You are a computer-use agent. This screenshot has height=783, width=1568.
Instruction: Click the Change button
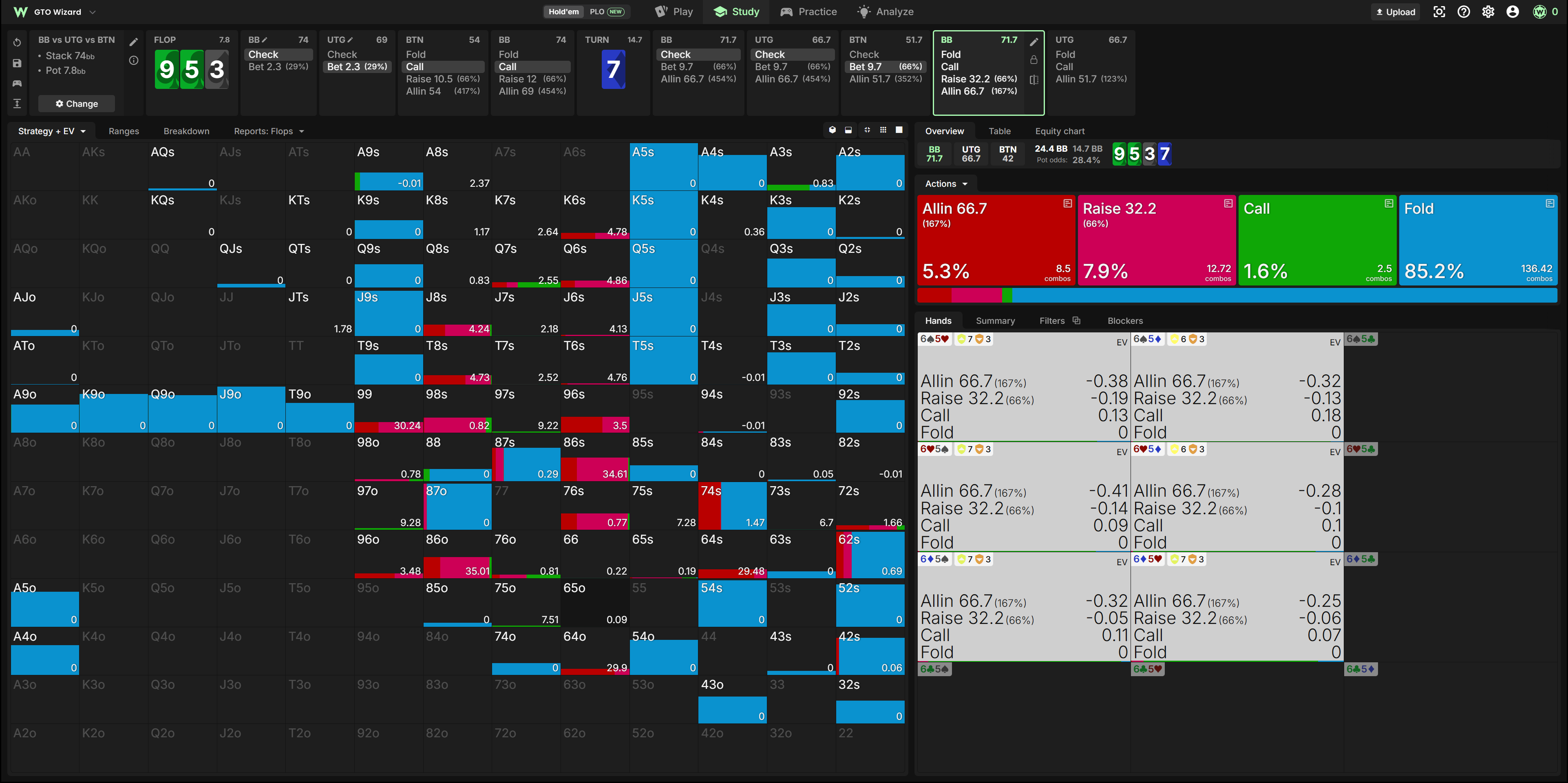[x=77, y=104]
